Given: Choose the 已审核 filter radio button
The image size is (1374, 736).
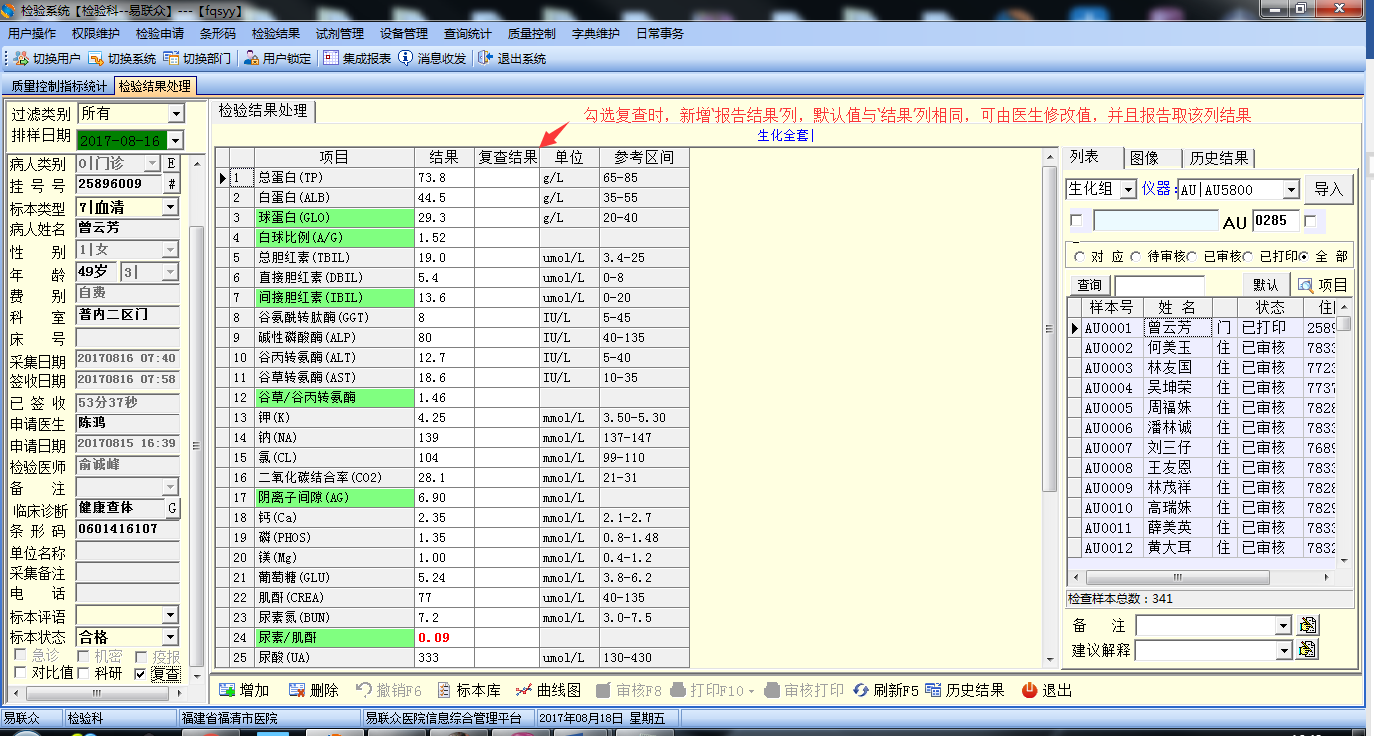Looking at the screenshot, I should [1193, 257].
